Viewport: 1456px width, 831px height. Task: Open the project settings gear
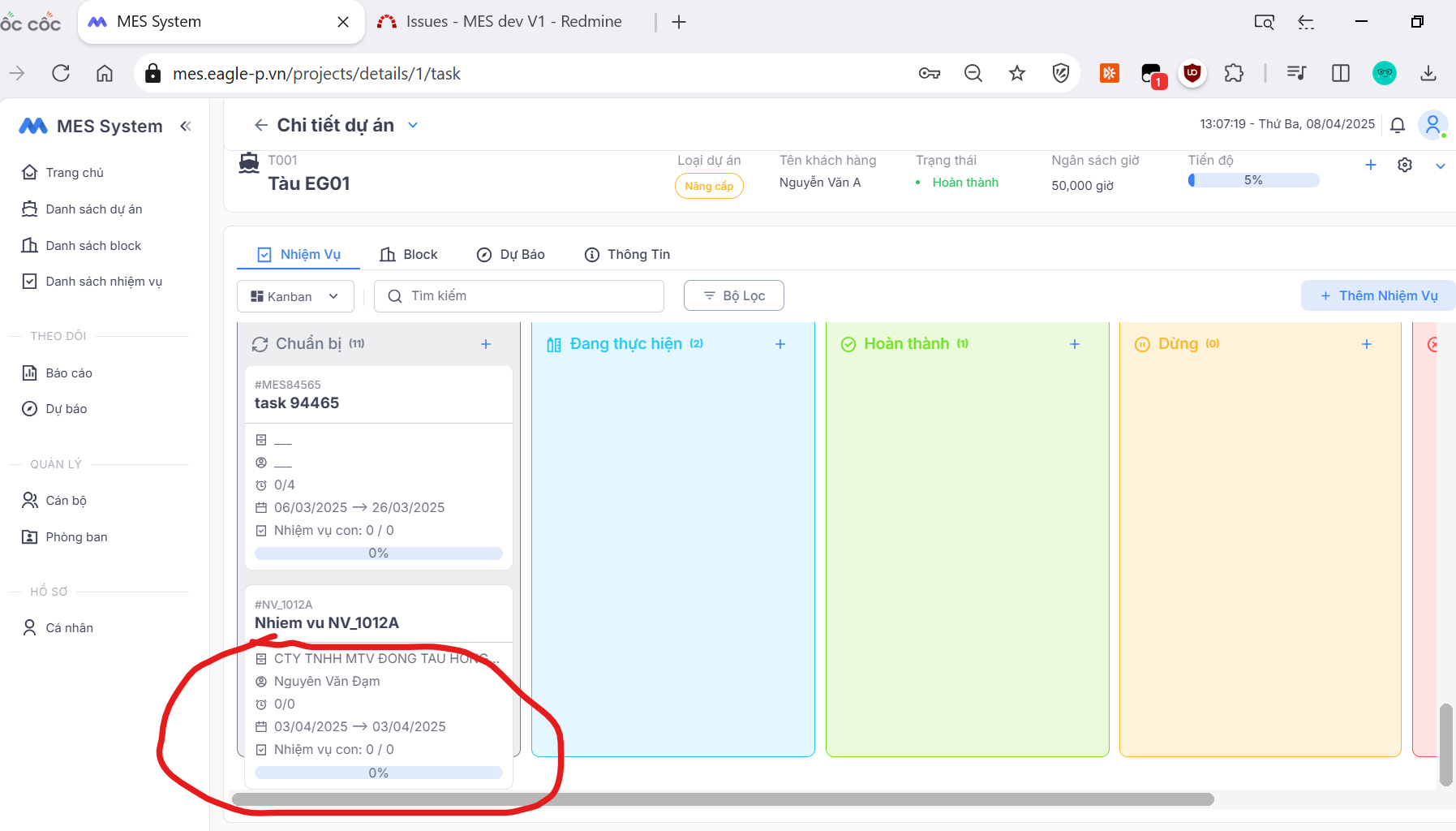[1405, 166]
